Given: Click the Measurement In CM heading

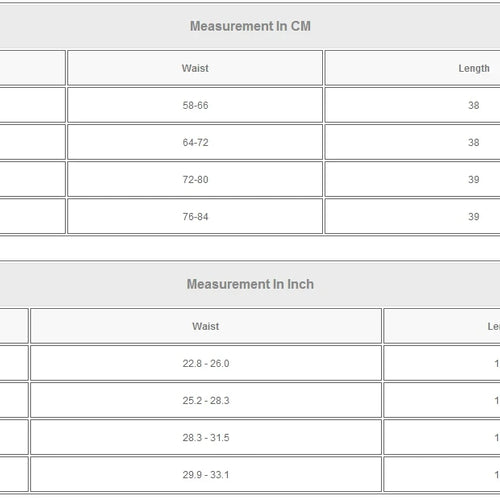Looking at the screenshot, I should 250,26.
